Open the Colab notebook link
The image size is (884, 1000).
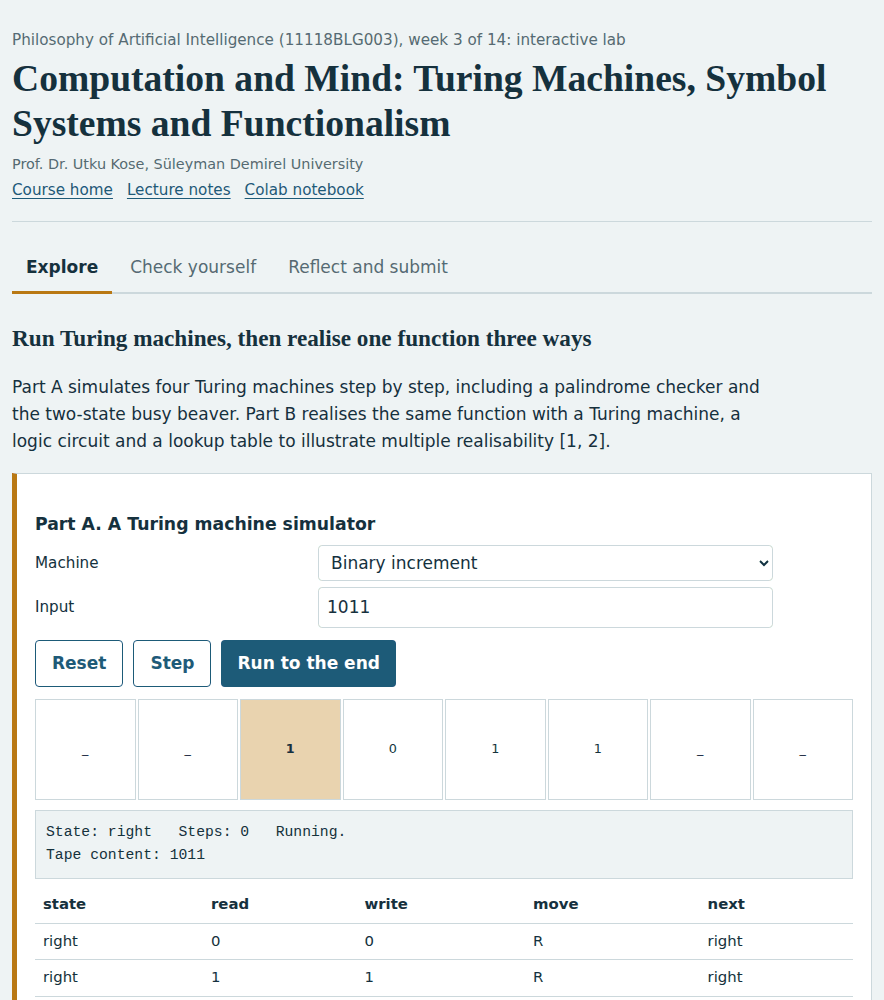[x=304, y=189]
